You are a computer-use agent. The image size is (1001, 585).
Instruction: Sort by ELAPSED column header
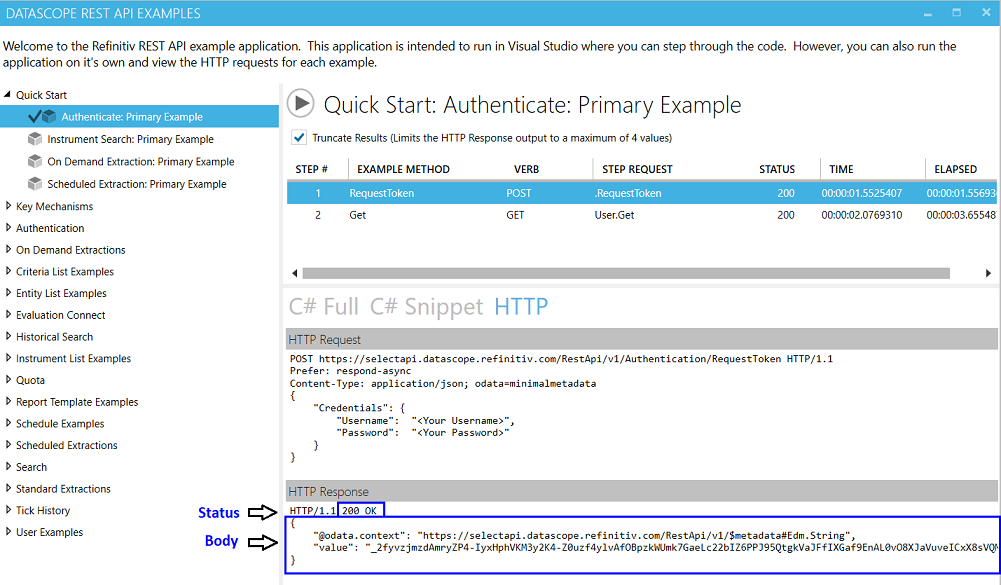pyautogui.click(x=956, y=169)
